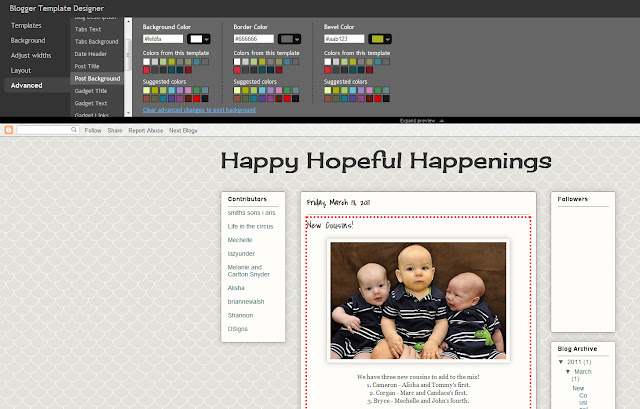
Task: Open contributor smiths sons i ans
Action: point(251,213)
